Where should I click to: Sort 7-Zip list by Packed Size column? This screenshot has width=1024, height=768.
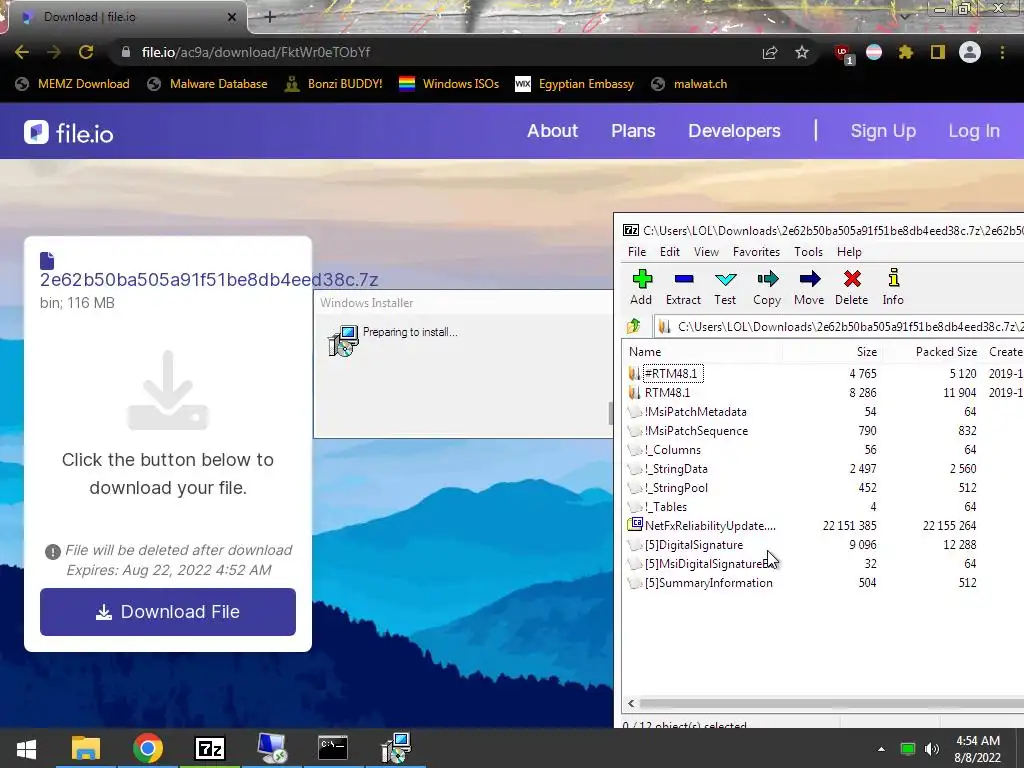click(x=932, y=351)
